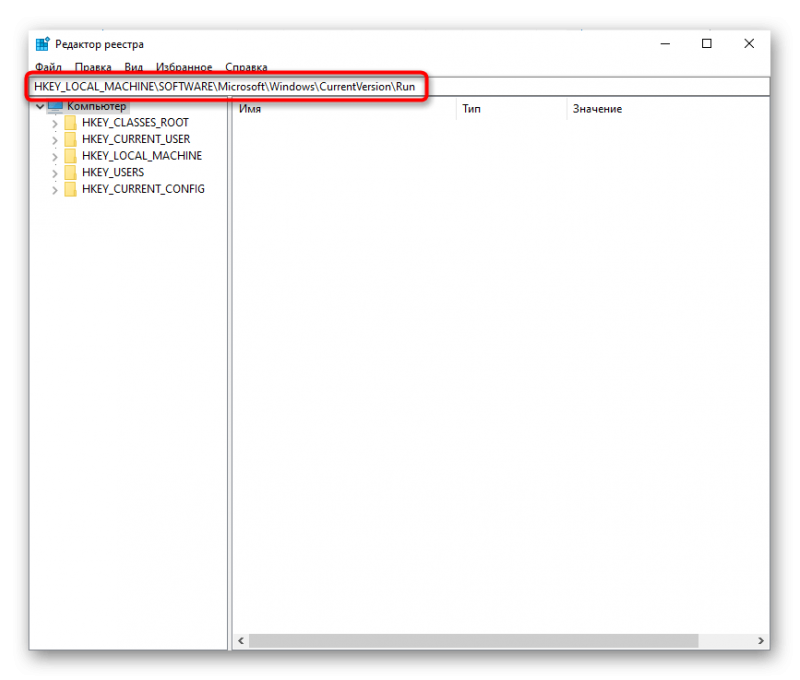Click the HKEY_LOCAL_MACHINE folder icon

pyautogui.click(x=70, y=156)
